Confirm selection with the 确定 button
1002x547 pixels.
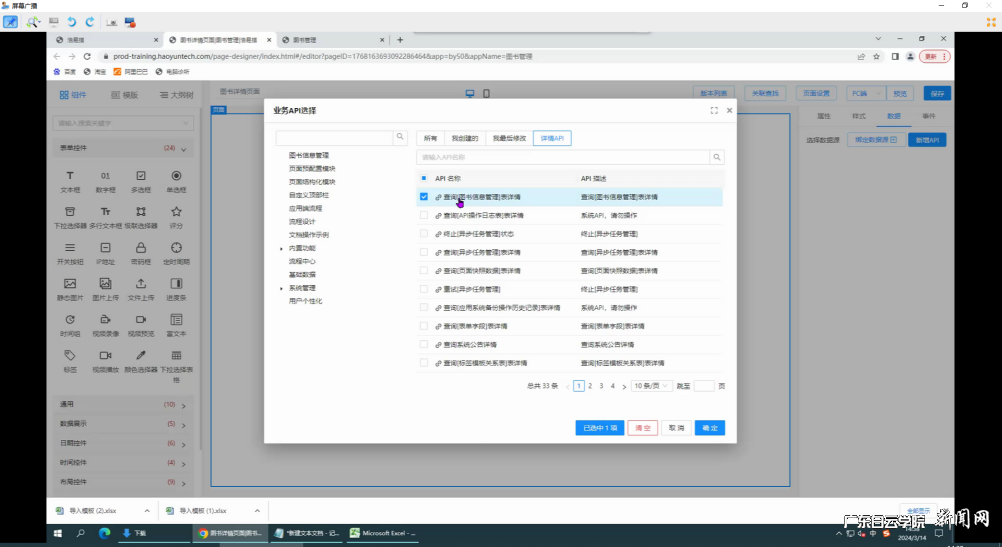point(710,428)
